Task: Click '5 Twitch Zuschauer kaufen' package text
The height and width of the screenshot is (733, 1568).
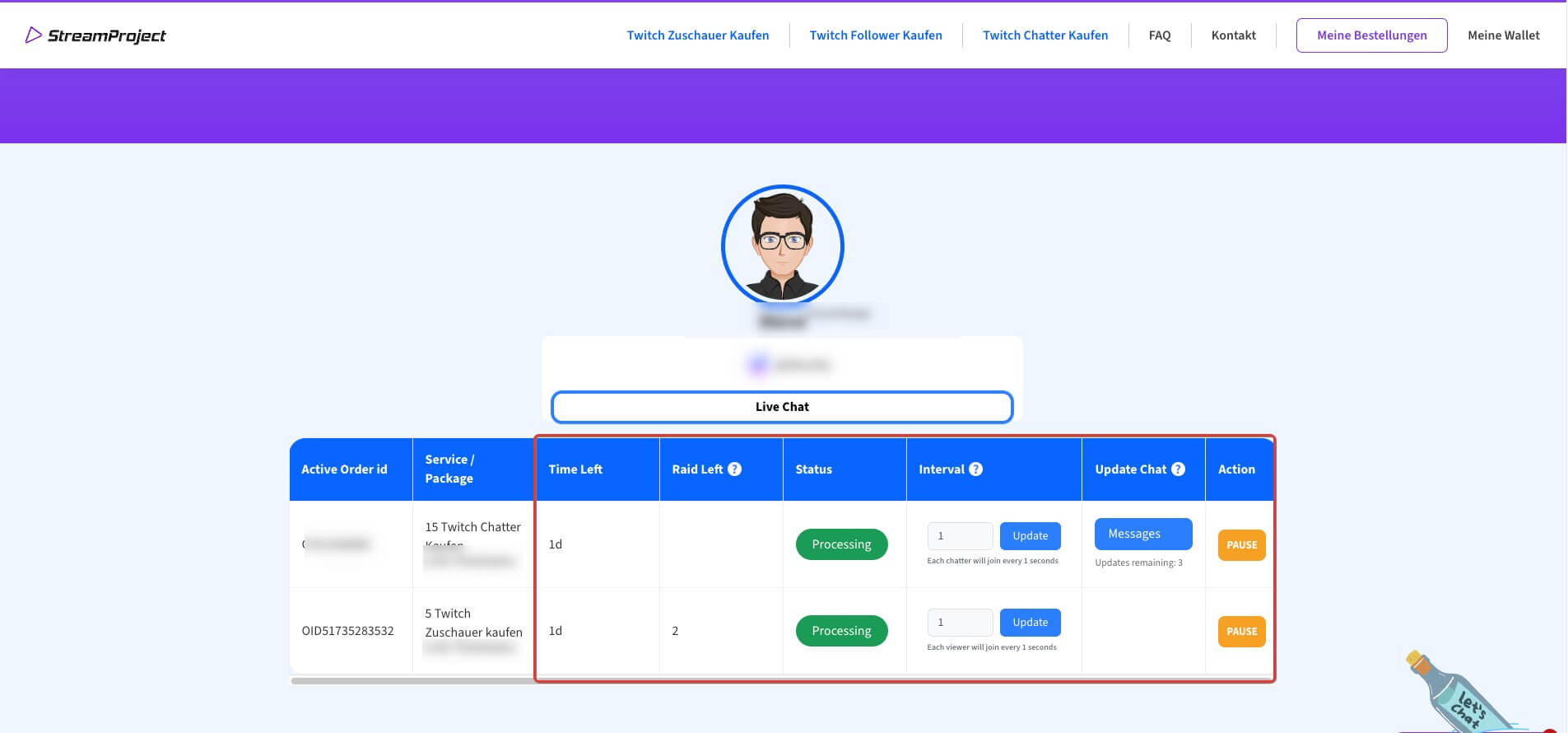Action: click(473, 623)
